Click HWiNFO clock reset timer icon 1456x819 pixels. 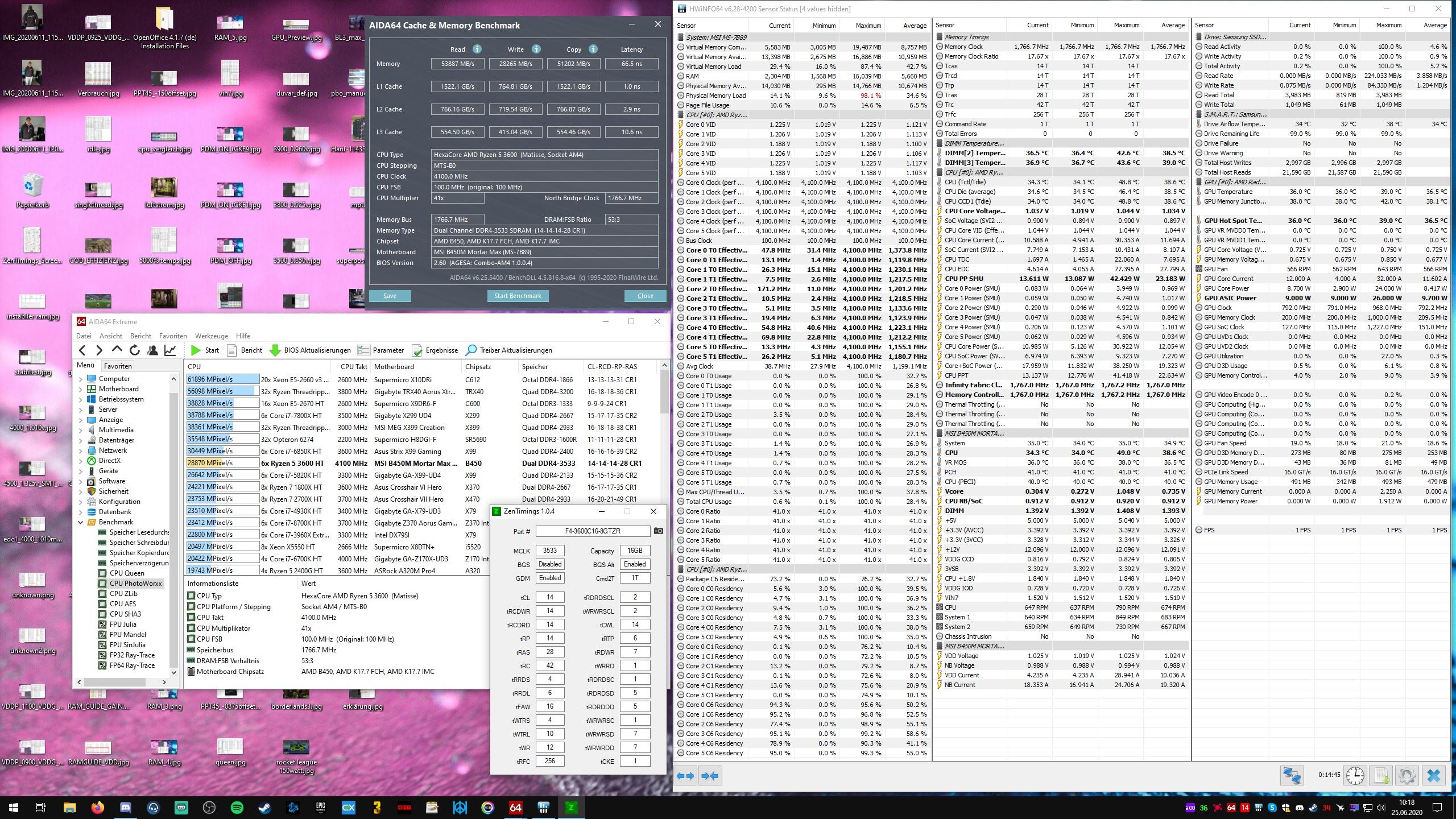(1355, 775)
